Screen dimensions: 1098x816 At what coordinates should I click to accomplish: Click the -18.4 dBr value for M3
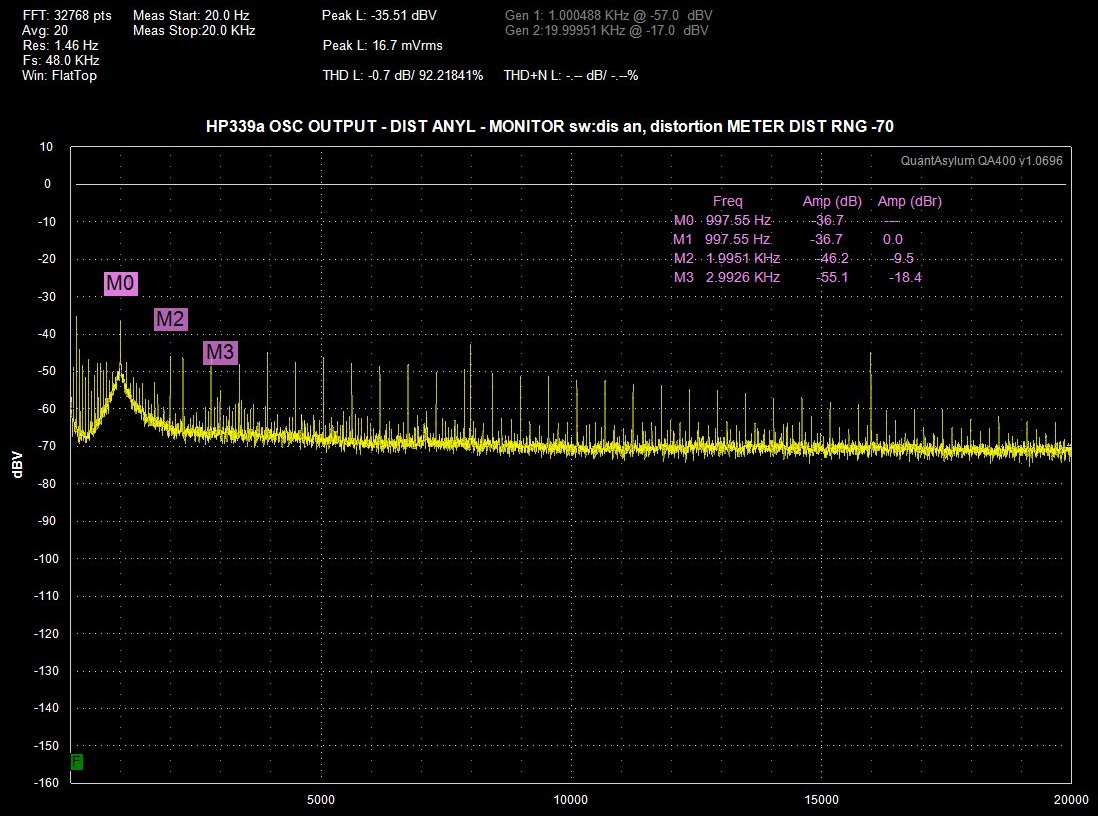click(x=905, y=277)
